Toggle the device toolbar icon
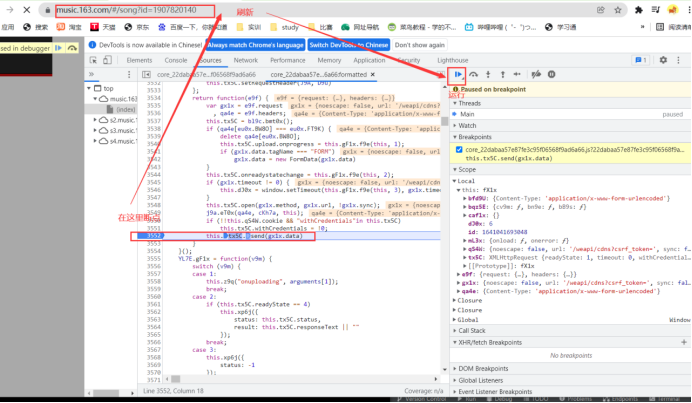This screenshot has height=403, width=692. click(x=107, y=60)
